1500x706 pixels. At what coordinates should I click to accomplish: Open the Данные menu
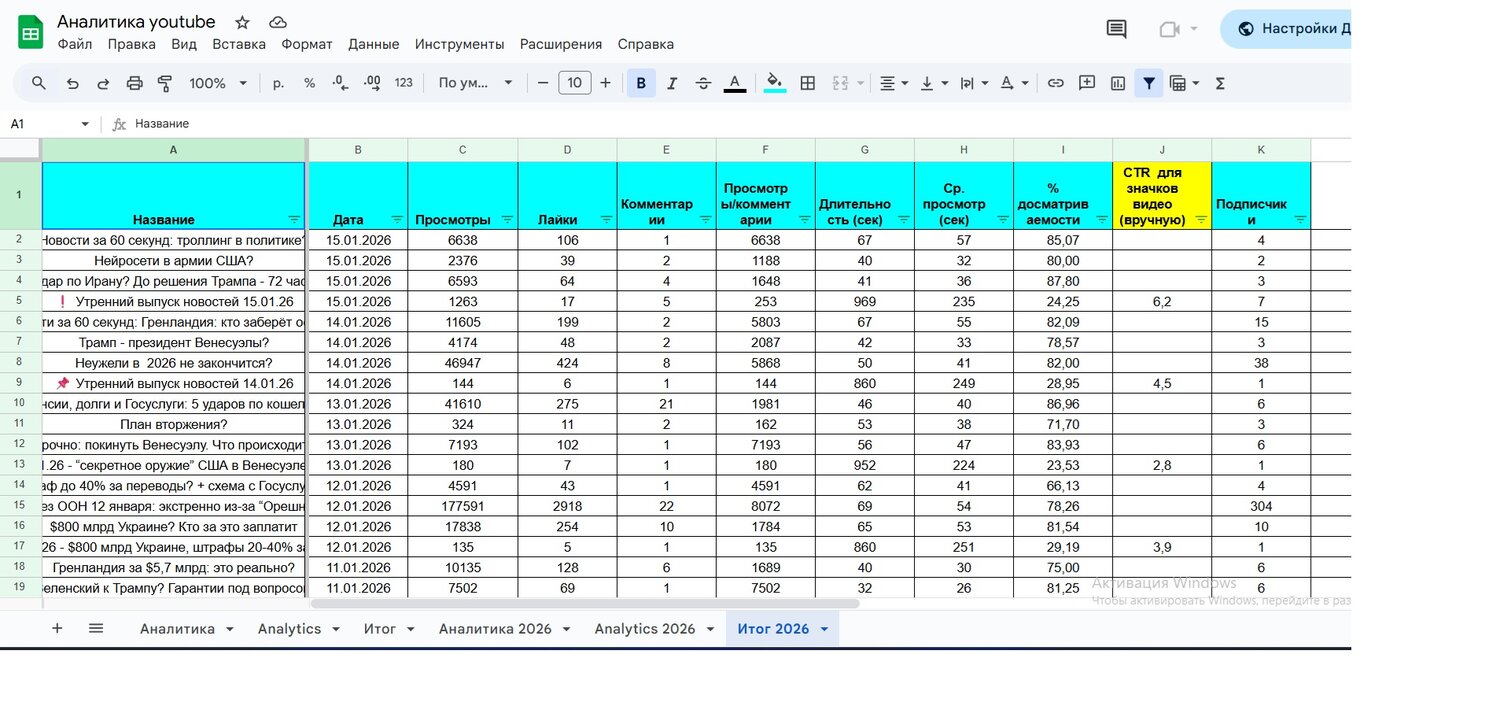374,44
